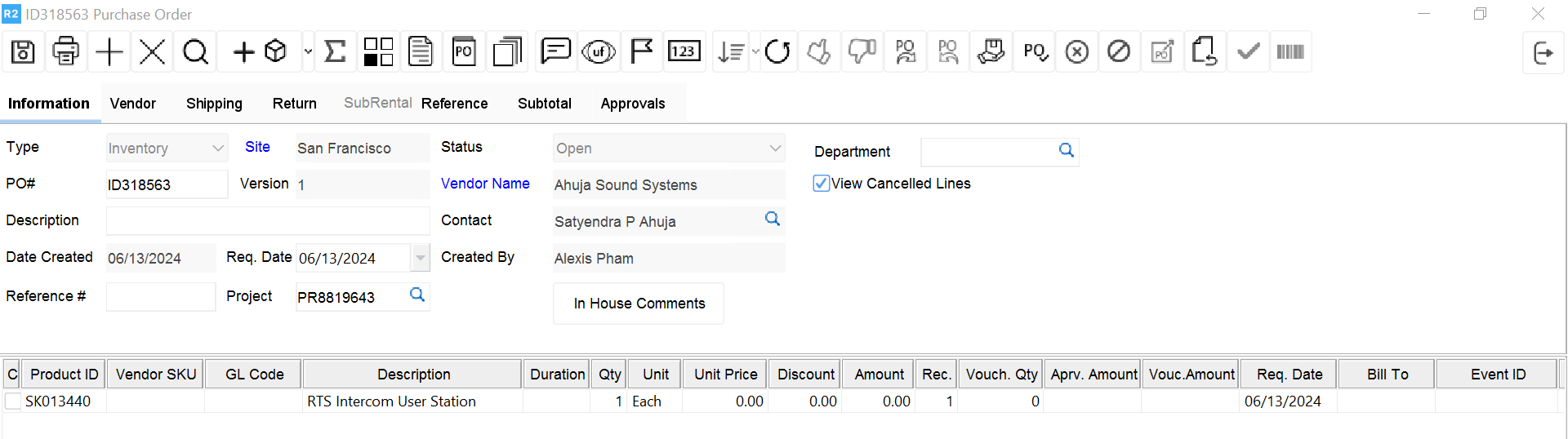1568x439 pixels.
Task: Uncheck View Cancelled Lines checkbox
Action: point(822,184)
